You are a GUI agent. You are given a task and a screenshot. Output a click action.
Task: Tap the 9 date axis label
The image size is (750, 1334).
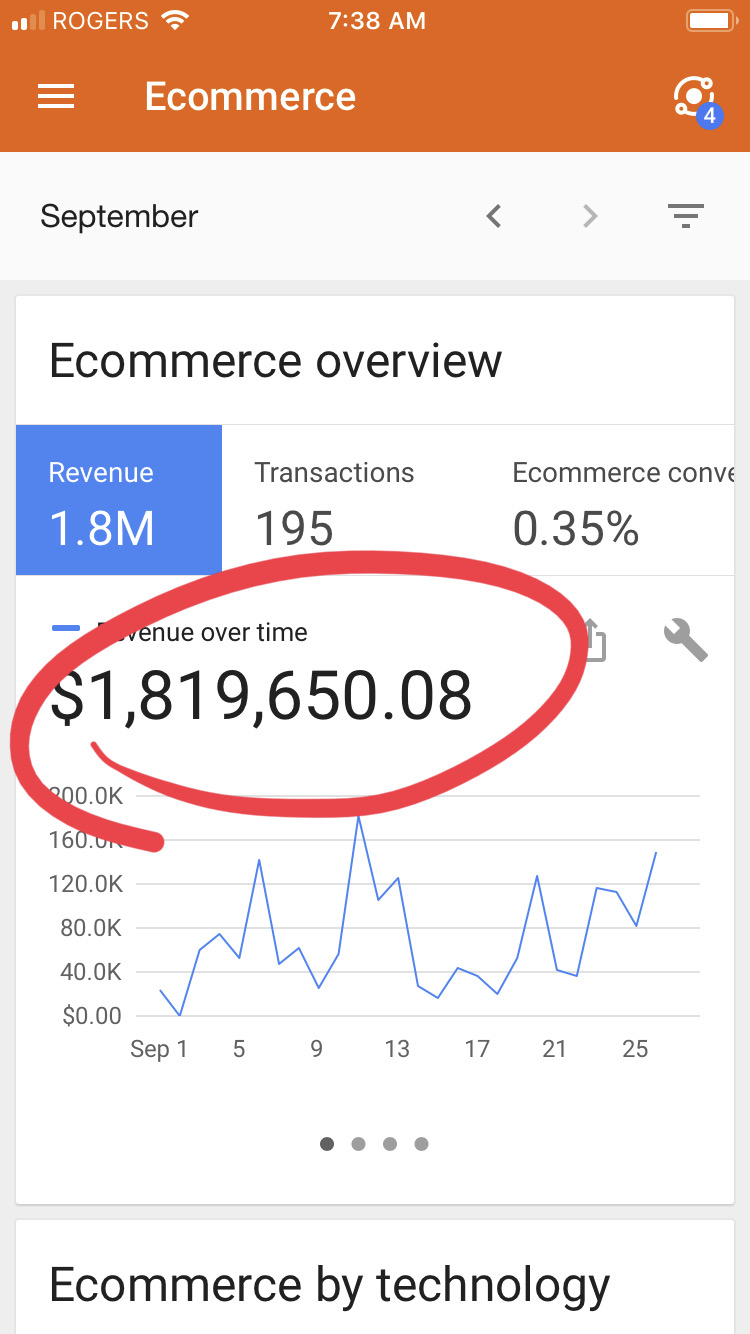point(316,1049)
